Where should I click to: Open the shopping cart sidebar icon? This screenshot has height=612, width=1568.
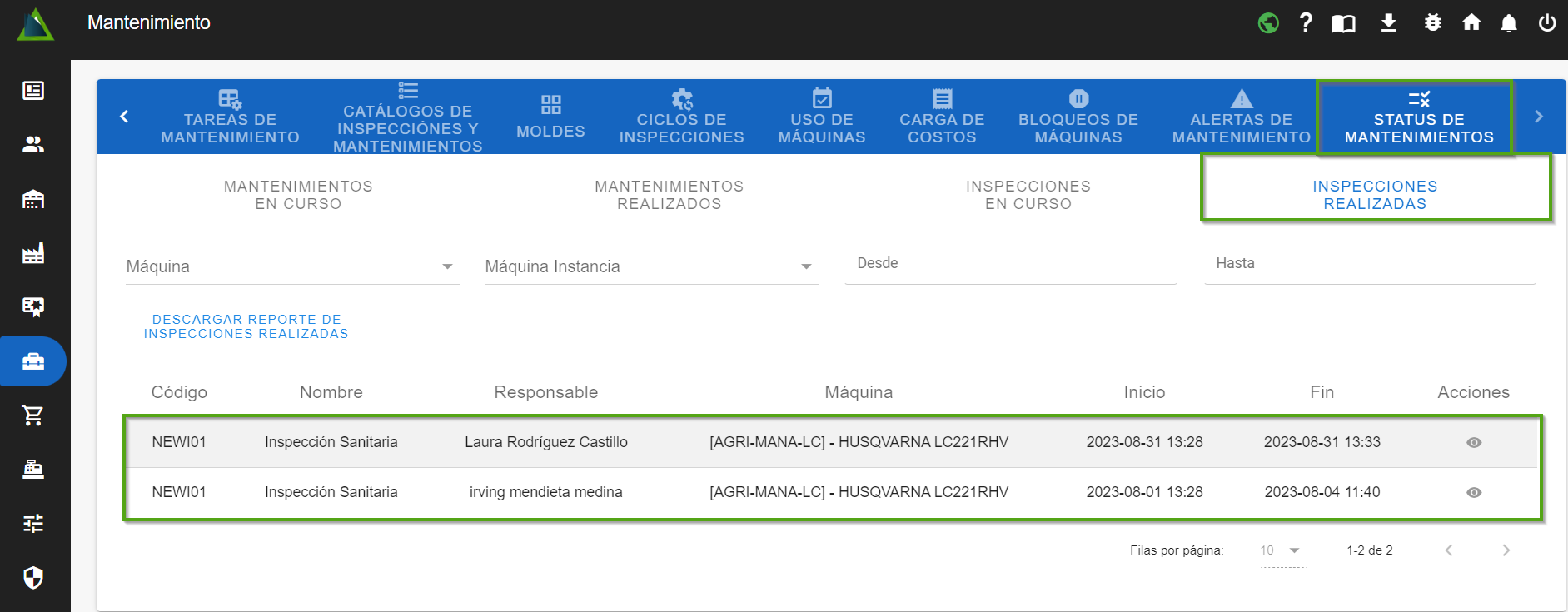click(33, 415)
